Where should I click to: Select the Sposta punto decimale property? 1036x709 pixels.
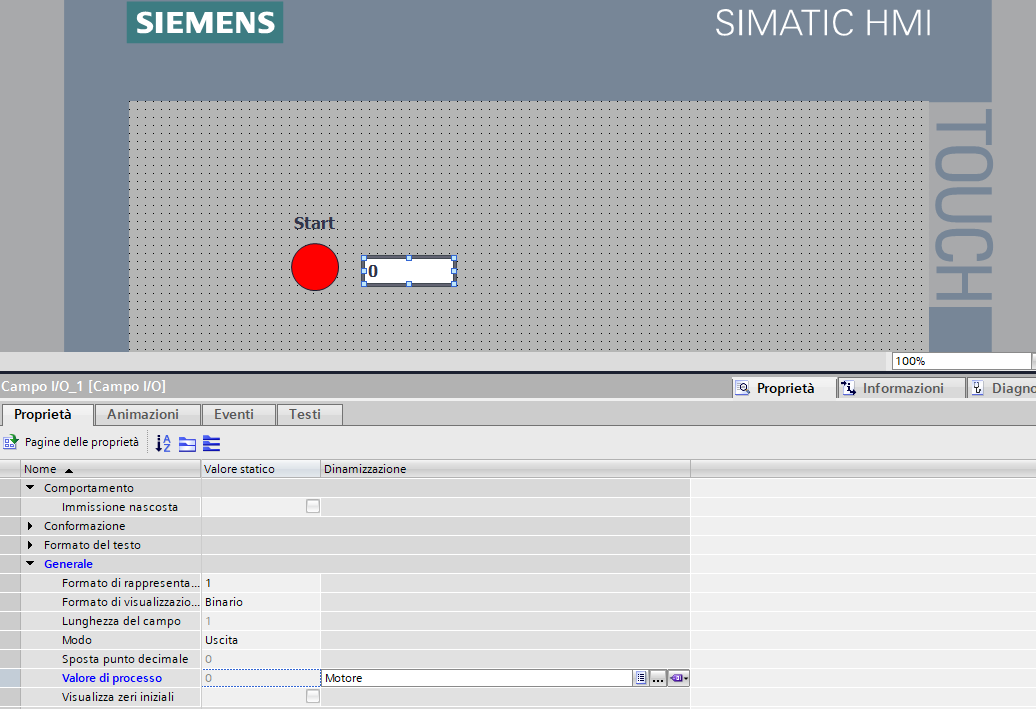125,659
